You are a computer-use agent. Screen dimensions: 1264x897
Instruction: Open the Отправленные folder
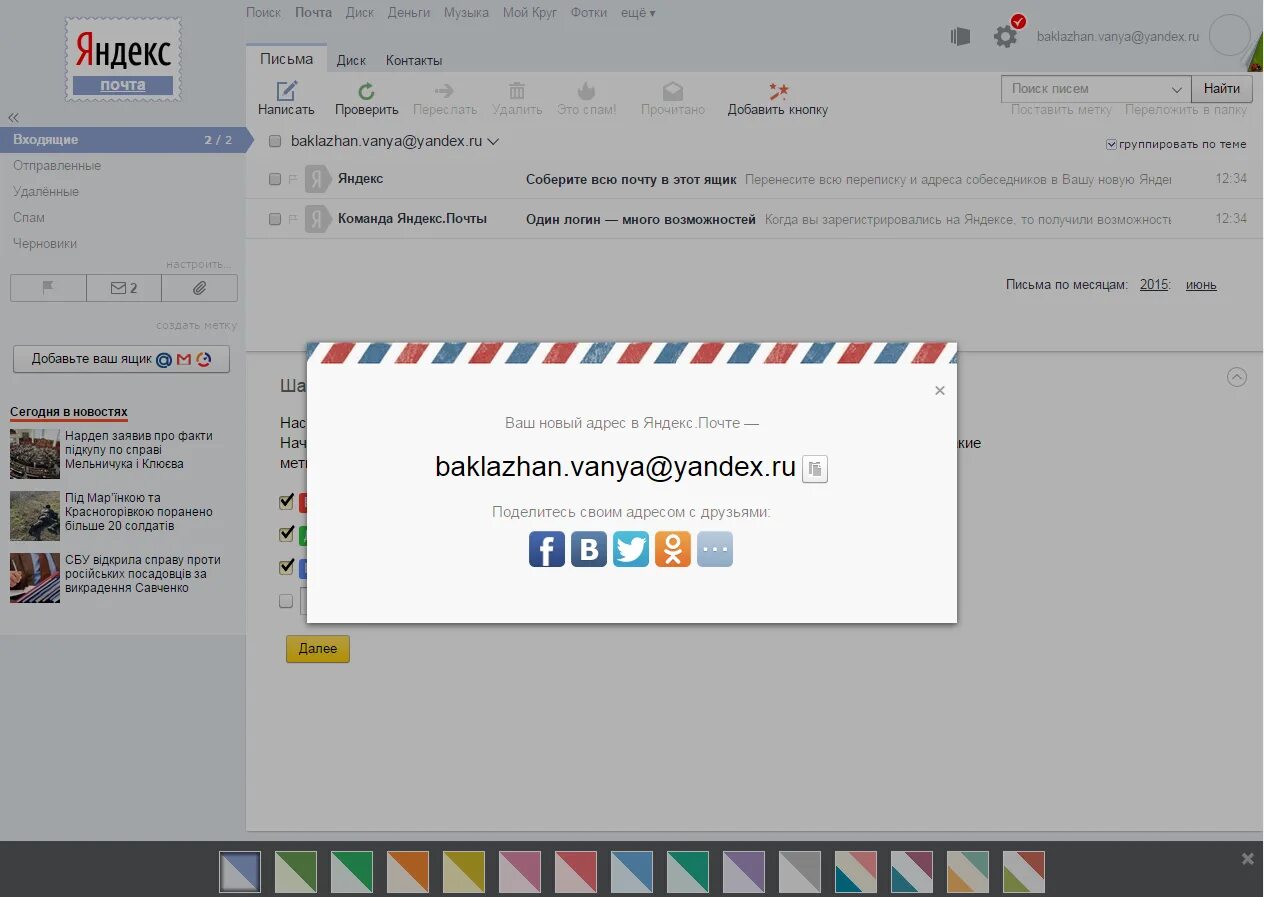(57, 166)
